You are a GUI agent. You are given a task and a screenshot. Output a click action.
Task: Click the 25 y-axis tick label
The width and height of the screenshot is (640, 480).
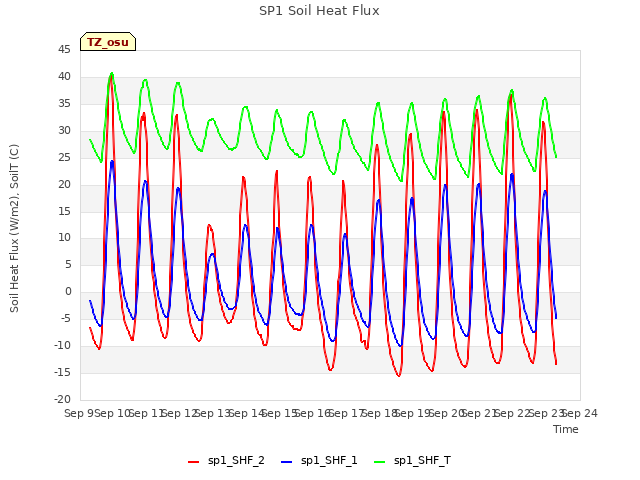pos(64,158)
